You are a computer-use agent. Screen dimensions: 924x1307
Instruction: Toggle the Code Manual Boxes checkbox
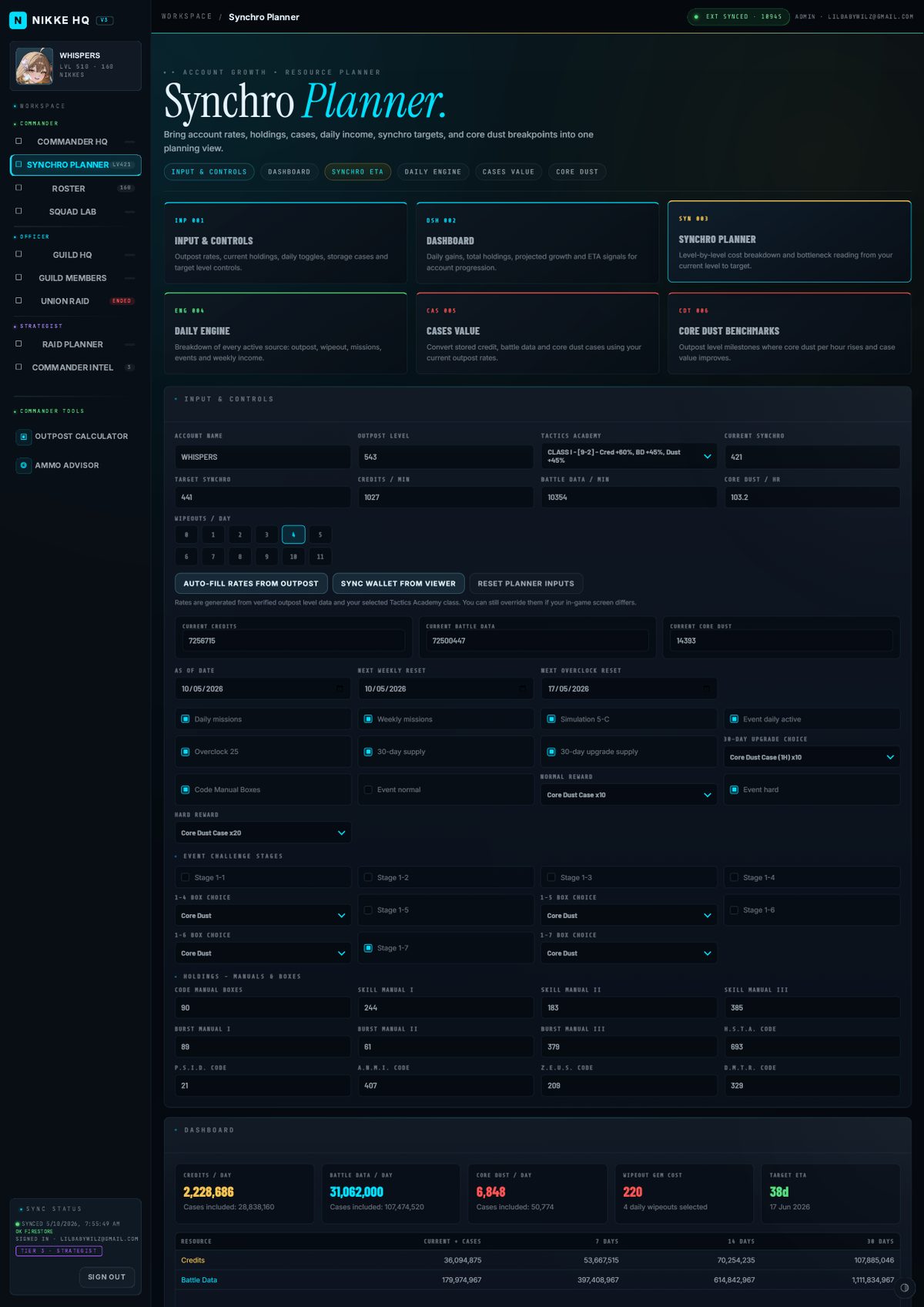tap(186, 789)
